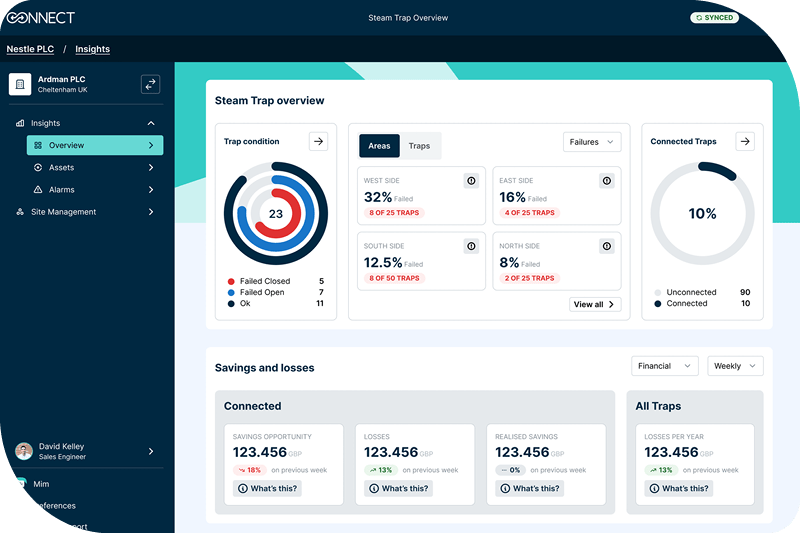Click the North Side info icon
Image resolution: width=800 pixels, height=533 pixels.
coord(606,246)
